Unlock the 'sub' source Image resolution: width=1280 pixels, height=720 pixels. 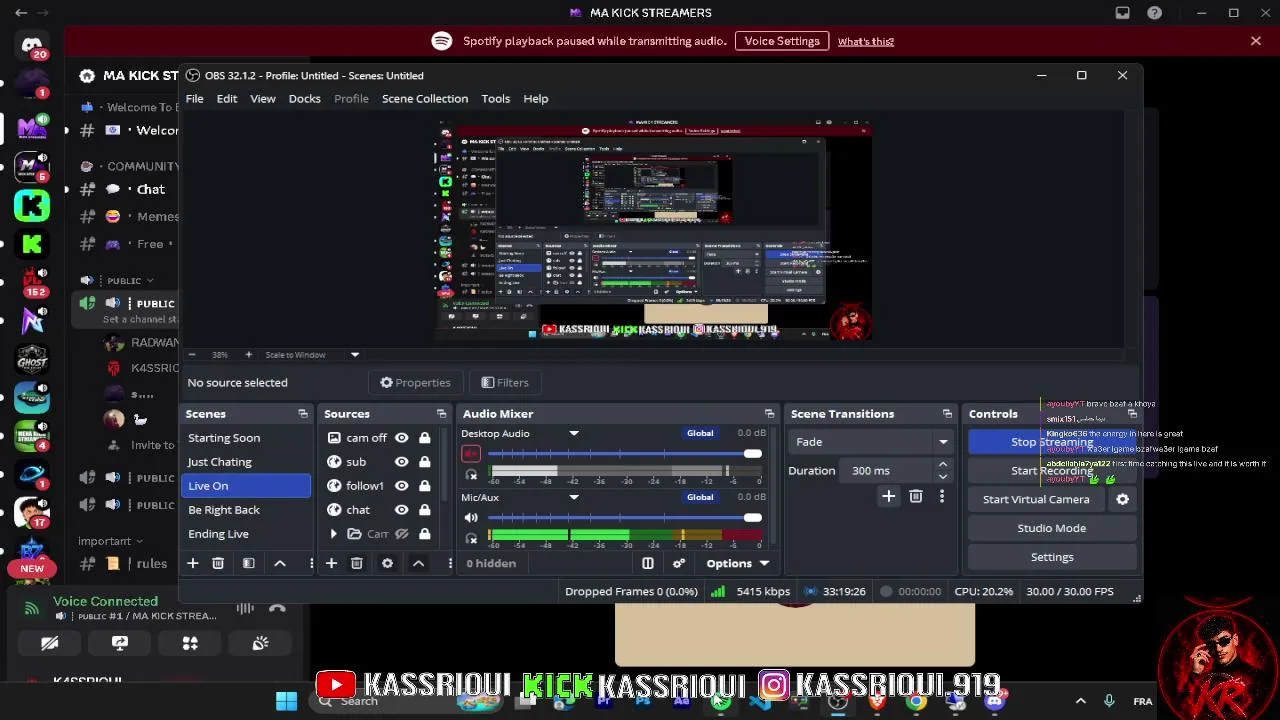pos(425,462)
